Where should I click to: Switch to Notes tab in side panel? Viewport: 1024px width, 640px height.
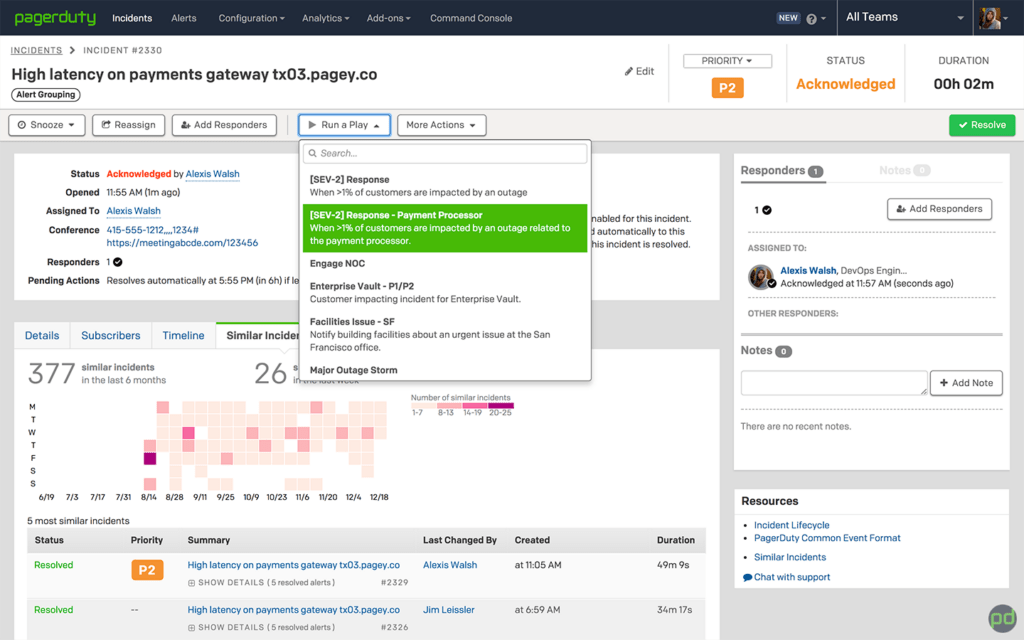(904, 170)
